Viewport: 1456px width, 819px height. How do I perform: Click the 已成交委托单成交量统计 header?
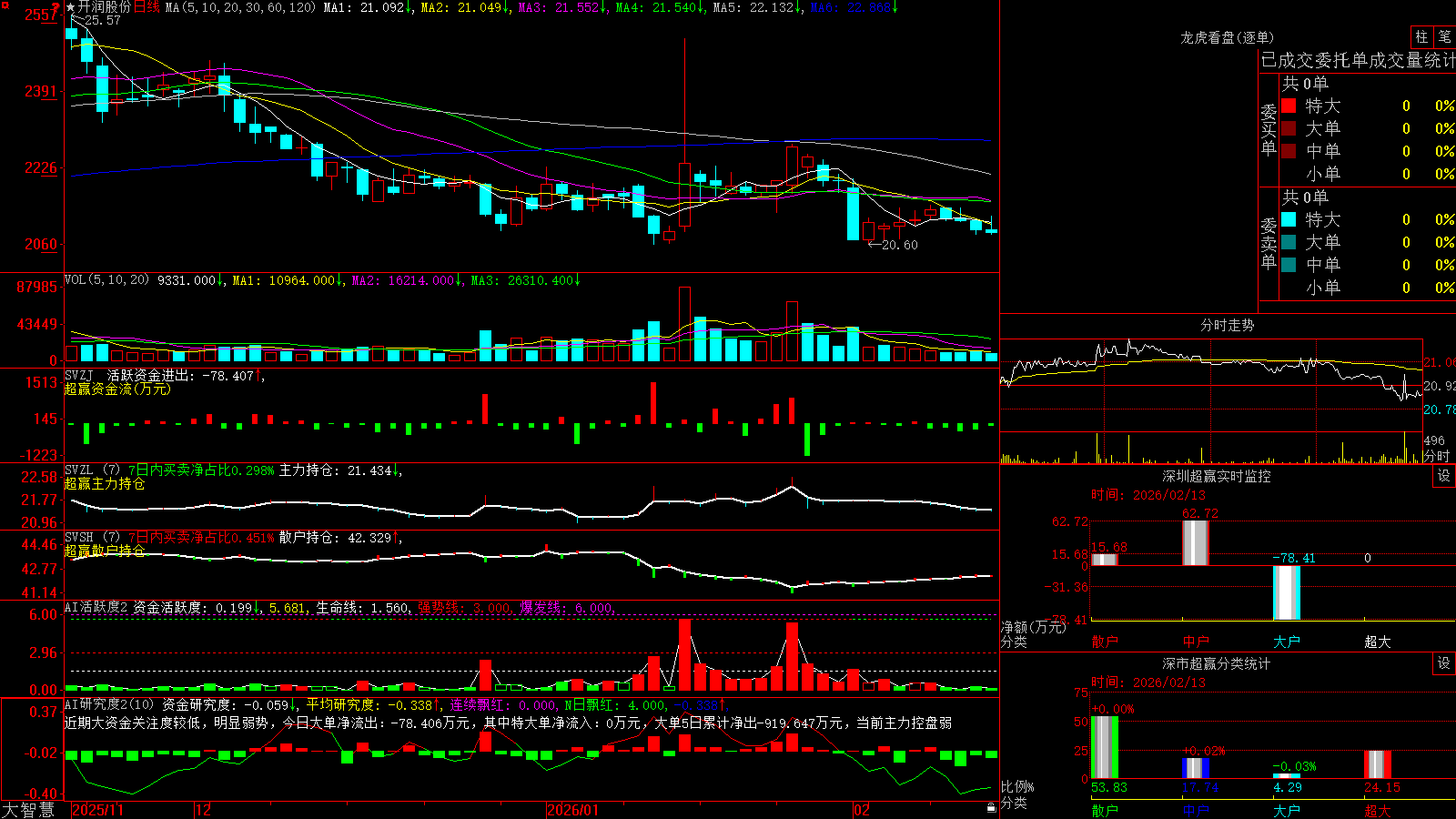pyautogui.click(x=1358, y=60)
